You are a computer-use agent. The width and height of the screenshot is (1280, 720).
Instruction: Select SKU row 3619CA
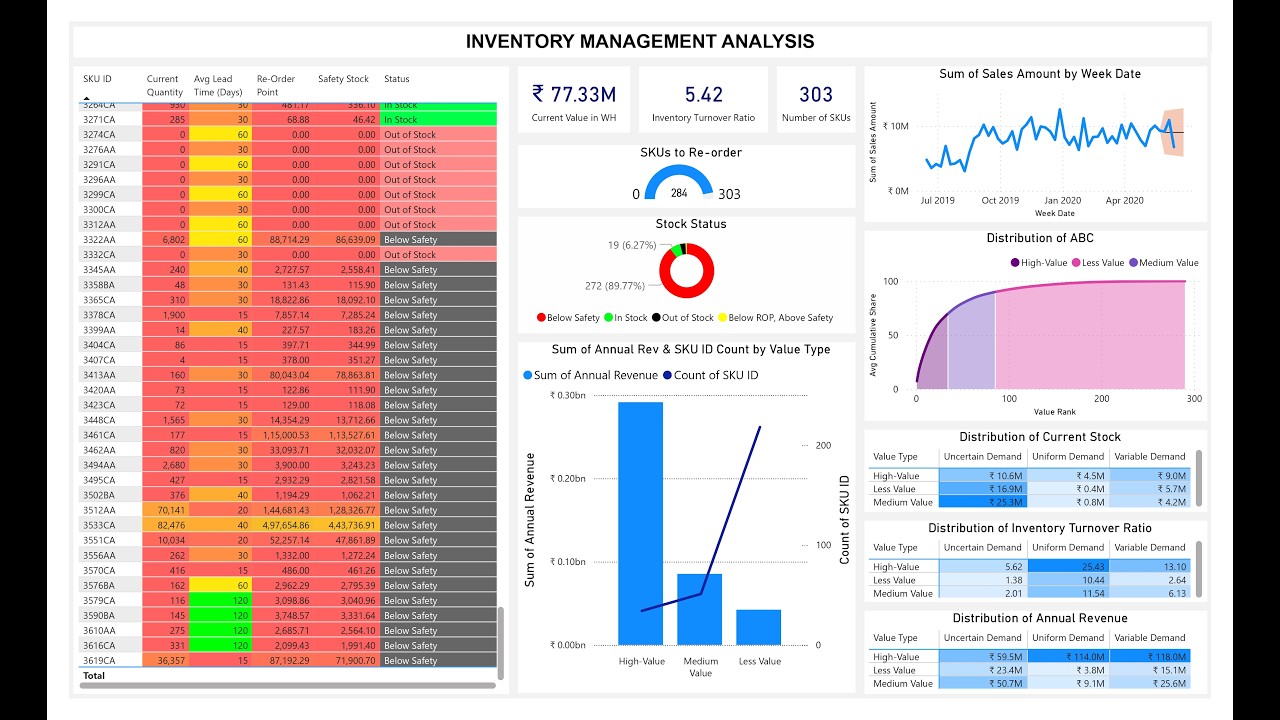click(x=288, y=660)
